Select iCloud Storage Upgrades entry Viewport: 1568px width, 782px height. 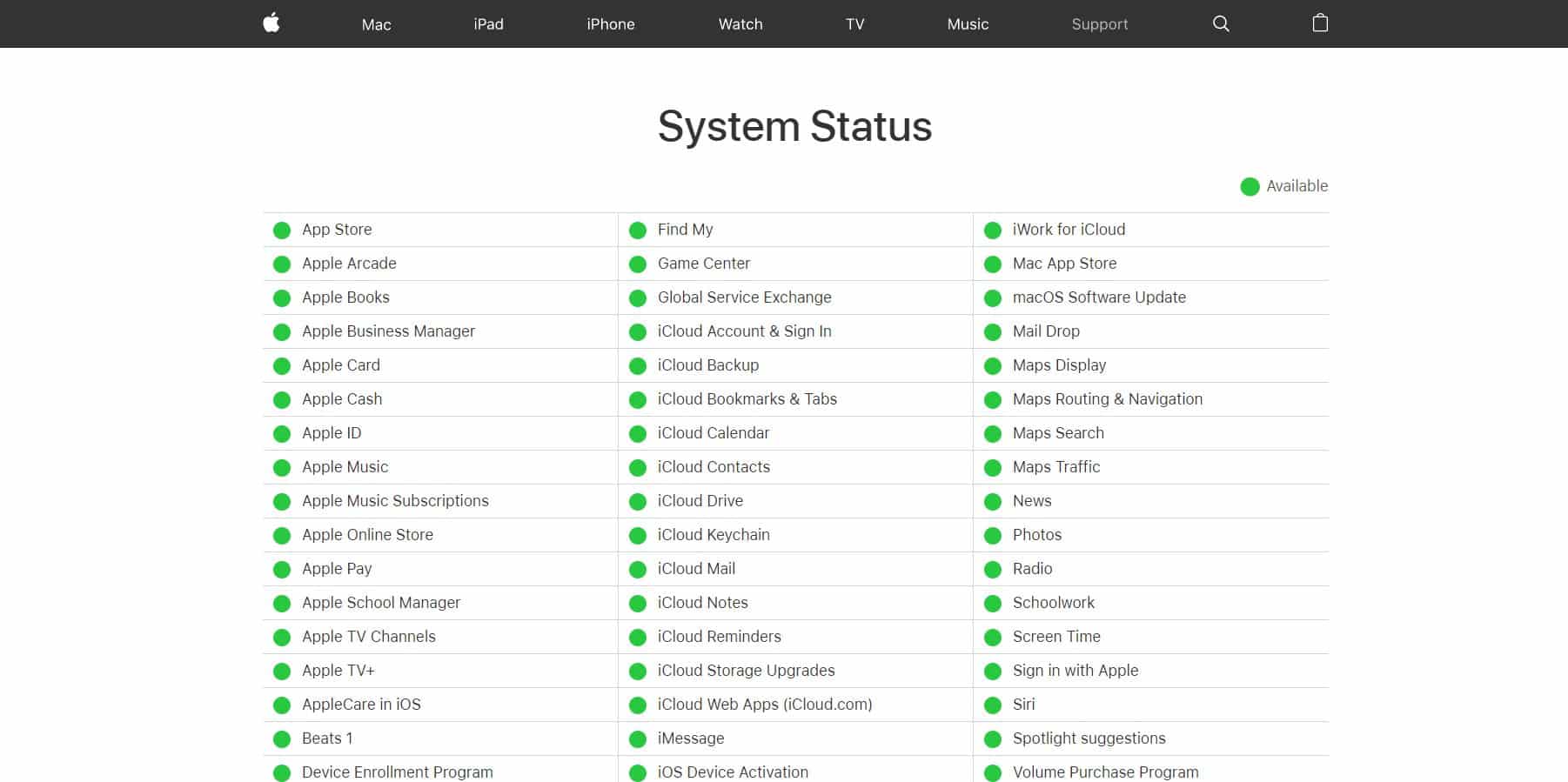(x=747, y=671)
